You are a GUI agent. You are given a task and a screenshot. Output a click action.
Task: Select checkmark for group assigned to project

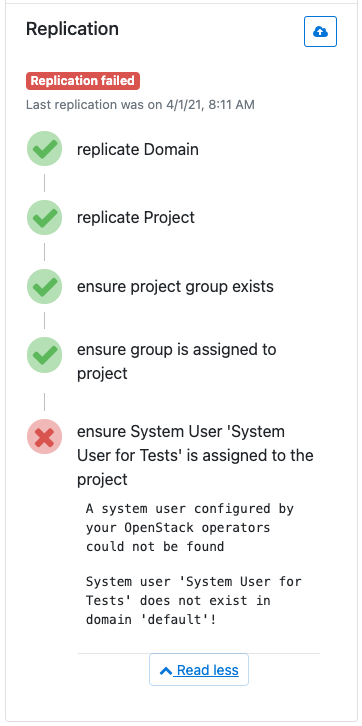point(44,355)
